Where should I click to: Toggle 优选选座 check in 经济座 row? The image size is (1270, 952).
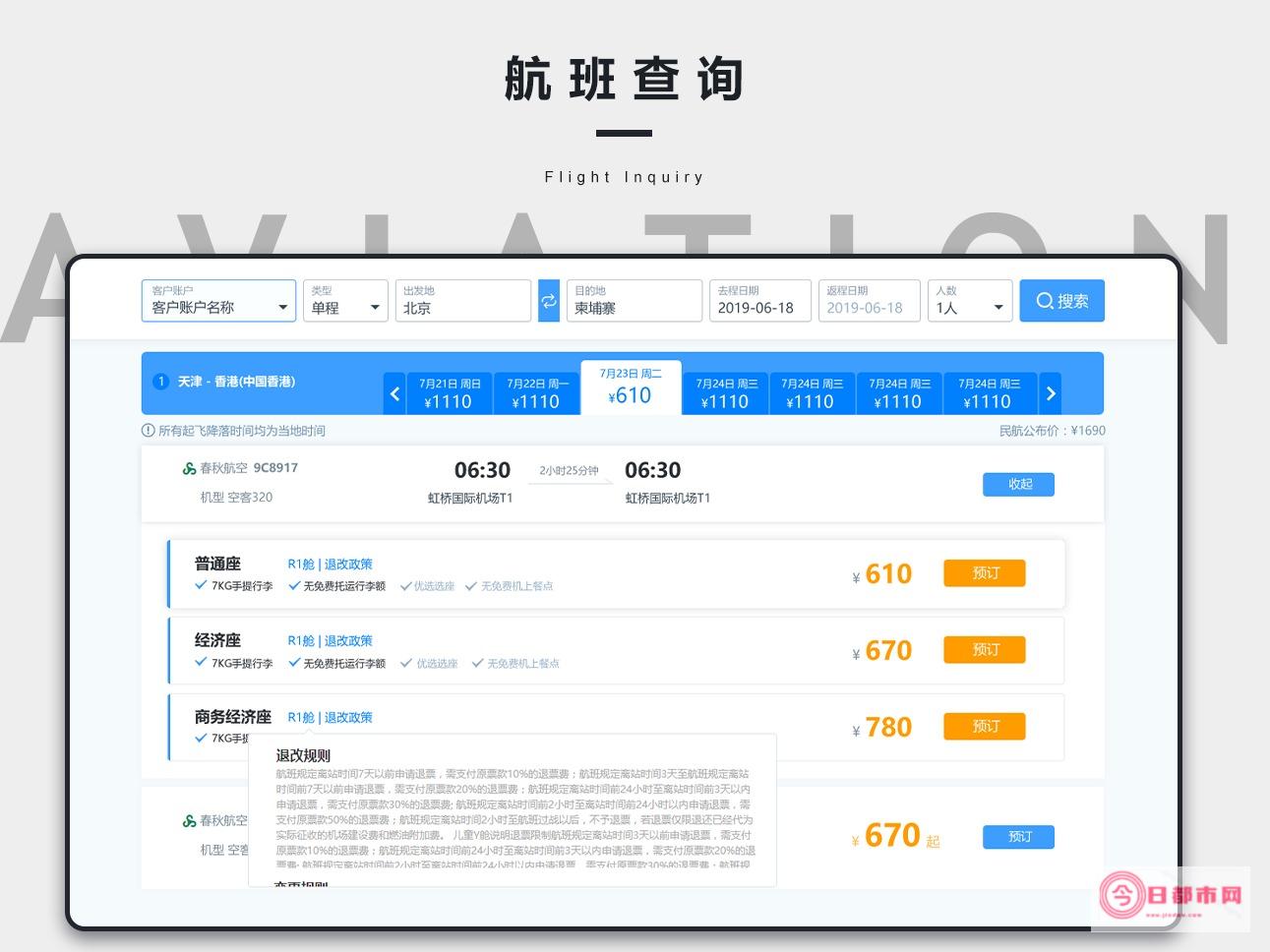tap(405, 663)
